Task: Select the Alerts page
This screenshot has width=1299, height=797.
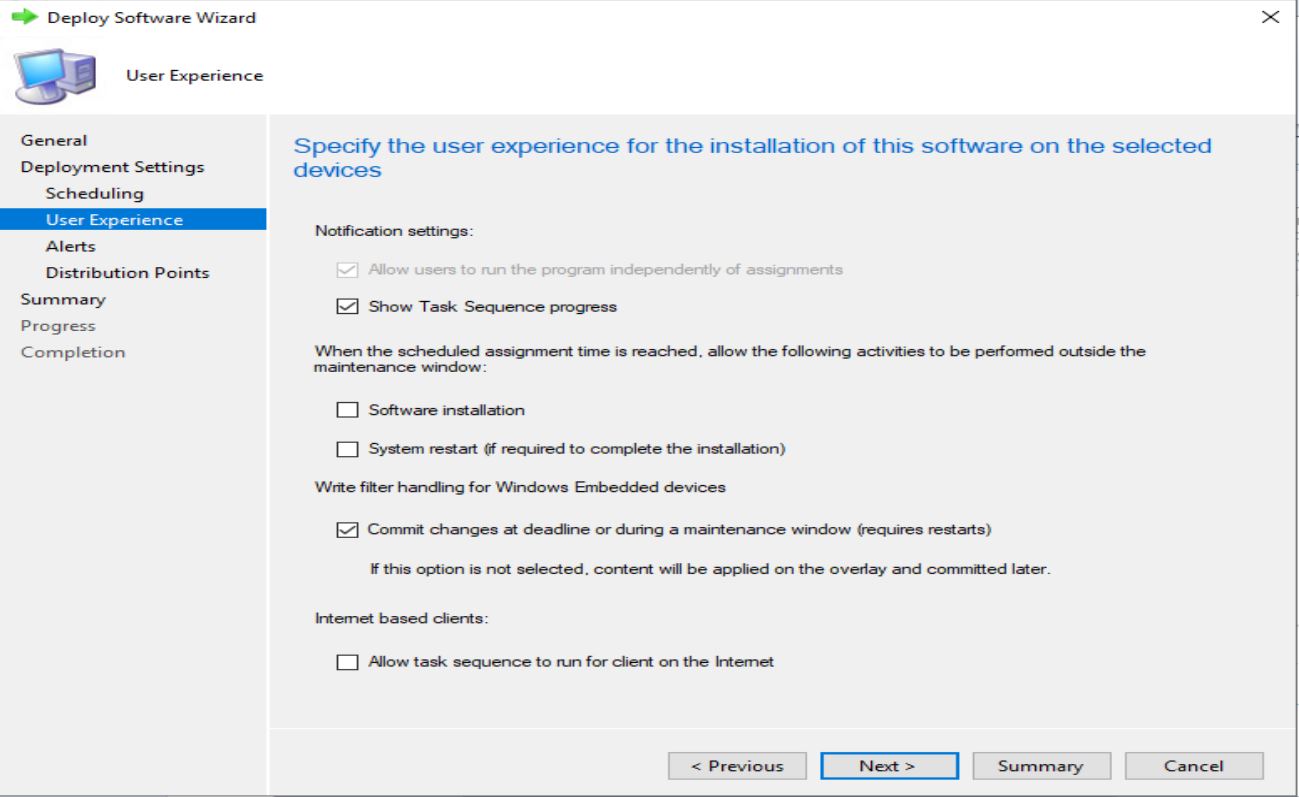Action: (68, 246)
